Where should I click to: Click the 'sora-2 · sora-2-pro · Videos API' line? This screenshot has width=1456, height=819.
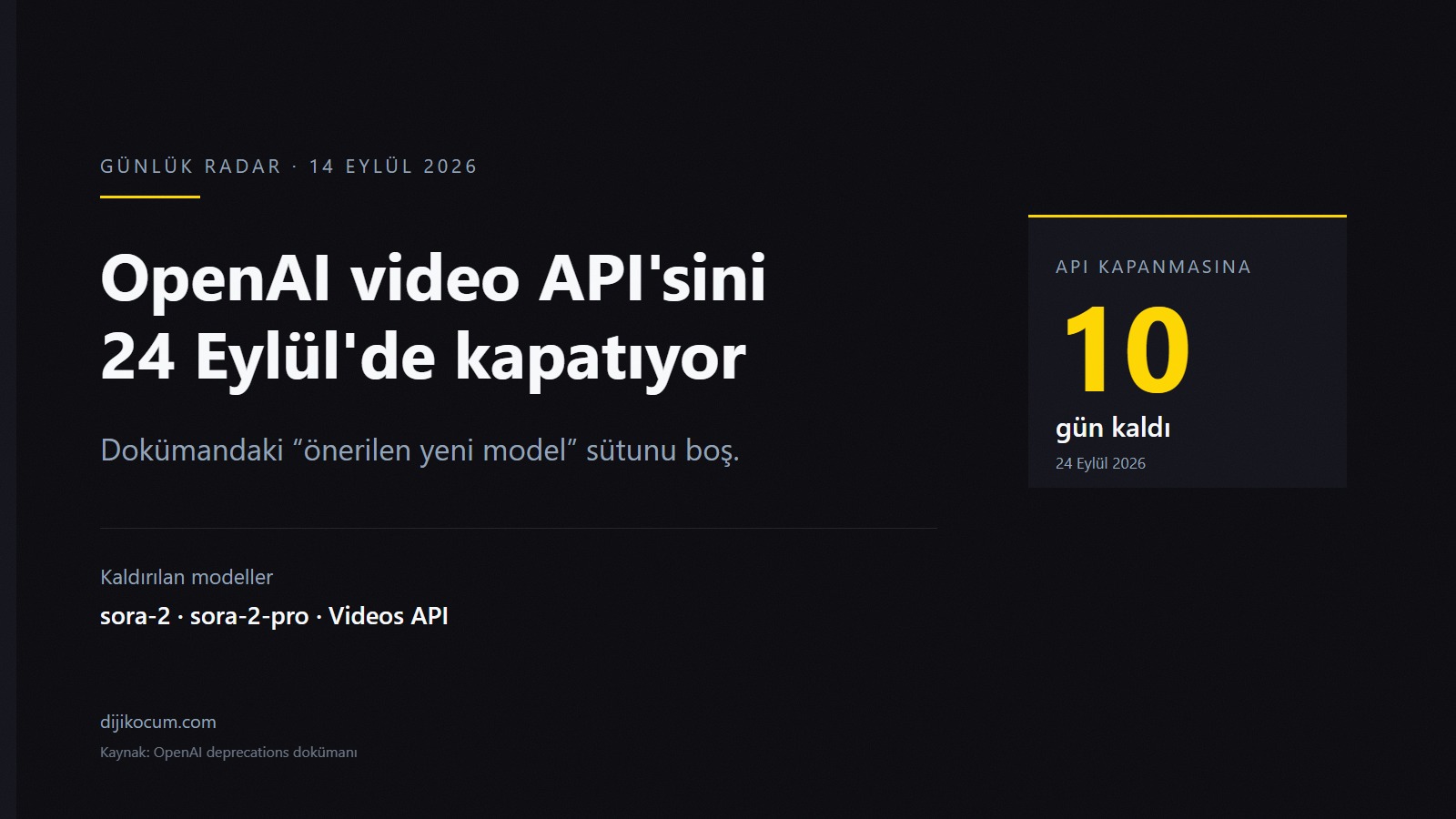point(274,616)
